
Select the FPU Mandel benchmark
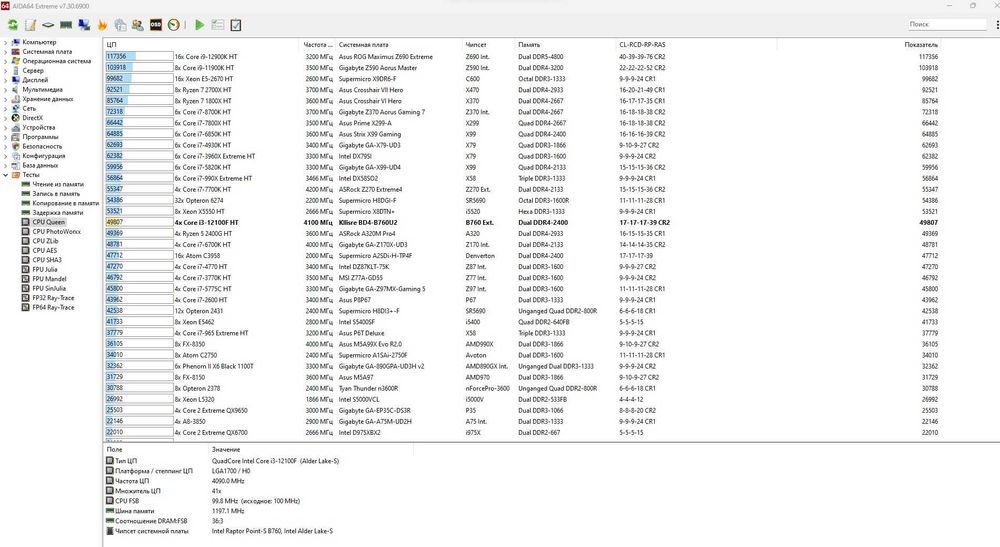pos(49,279)
